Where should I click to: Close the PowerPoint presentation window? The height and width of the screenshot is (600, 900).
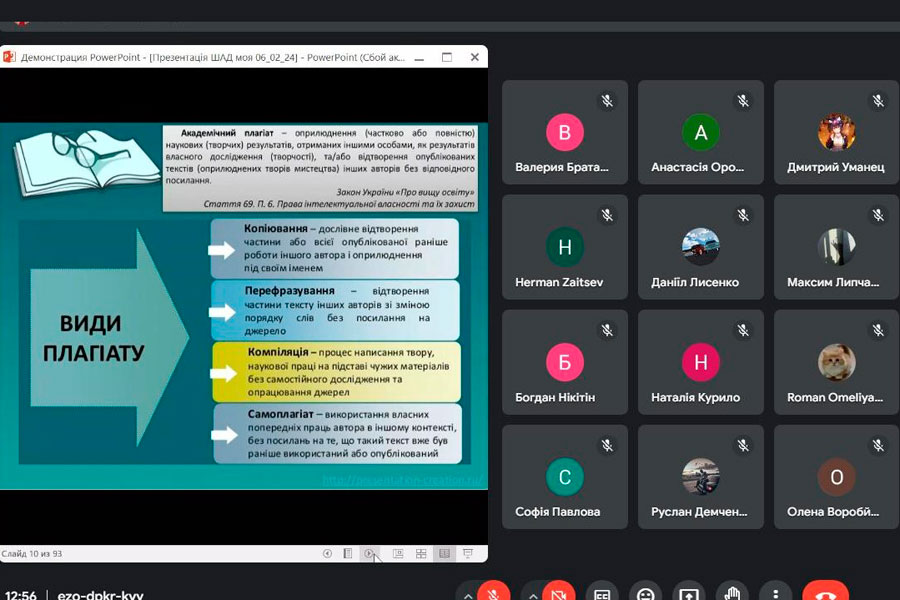475,57
